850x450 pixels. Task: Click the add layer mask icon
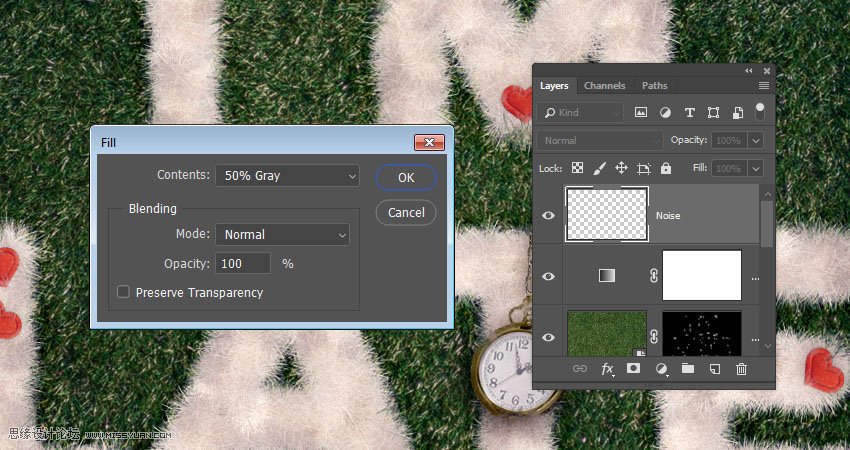point(633,369)
